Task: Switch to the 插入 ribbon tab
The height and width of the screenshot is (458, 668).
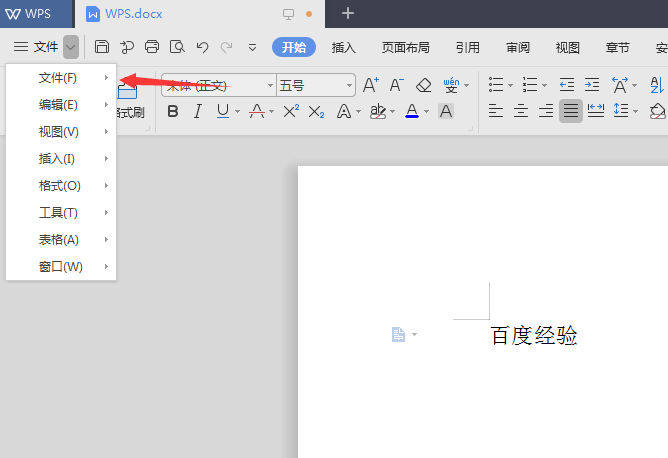Action: pos(343,47)
